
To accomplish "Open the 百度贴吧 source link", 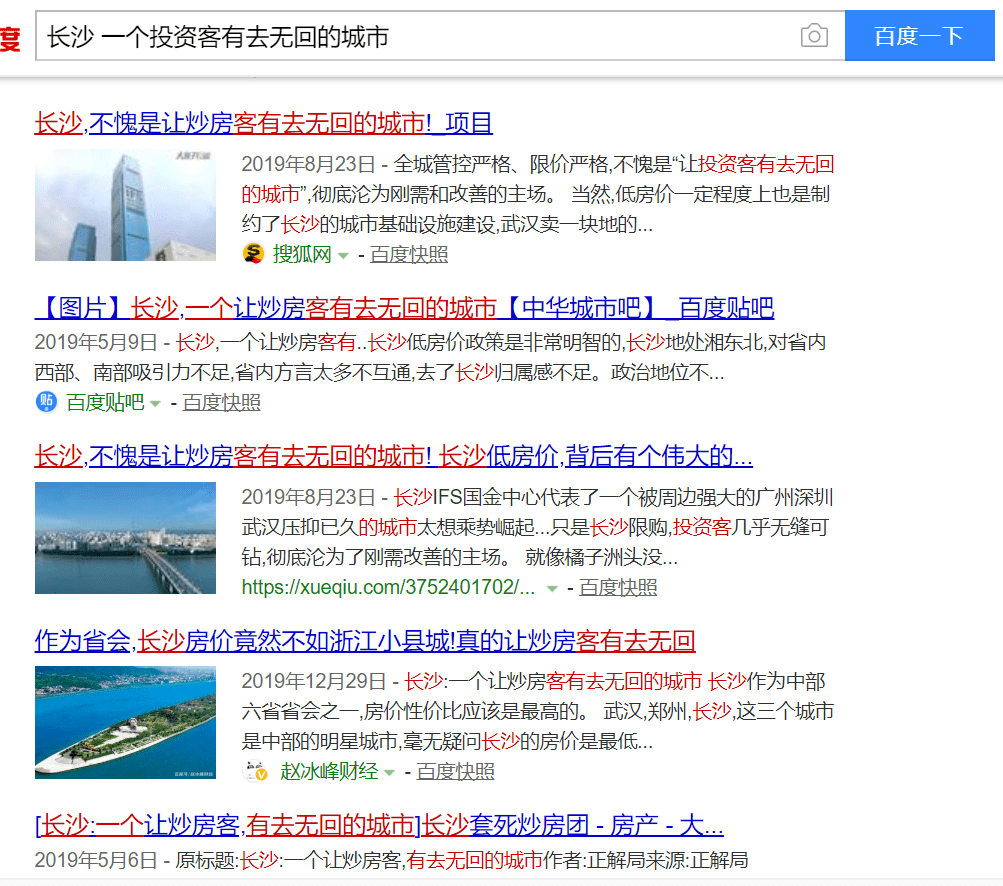I will pyautogui.click(x=106, y=402).
